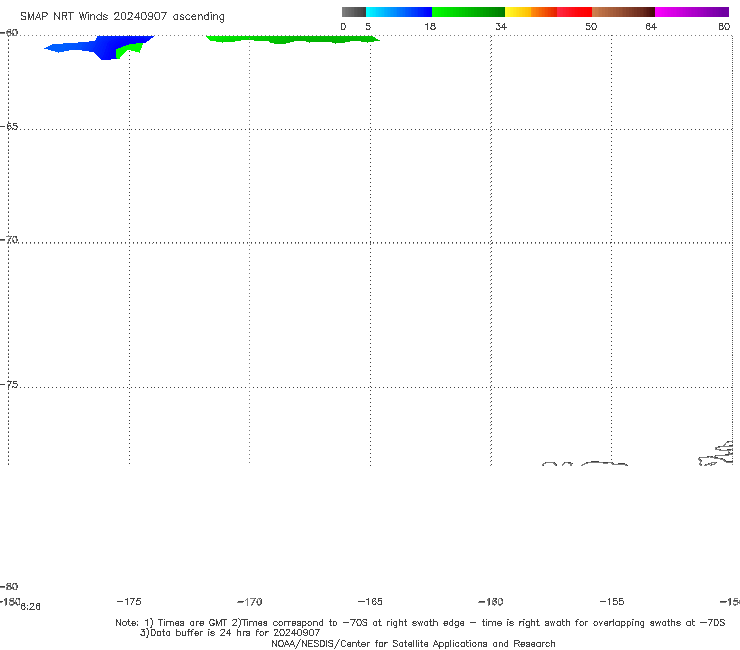Click the NOAA/NESDIS Center for Satellite Applications credit

click(413, 643)
